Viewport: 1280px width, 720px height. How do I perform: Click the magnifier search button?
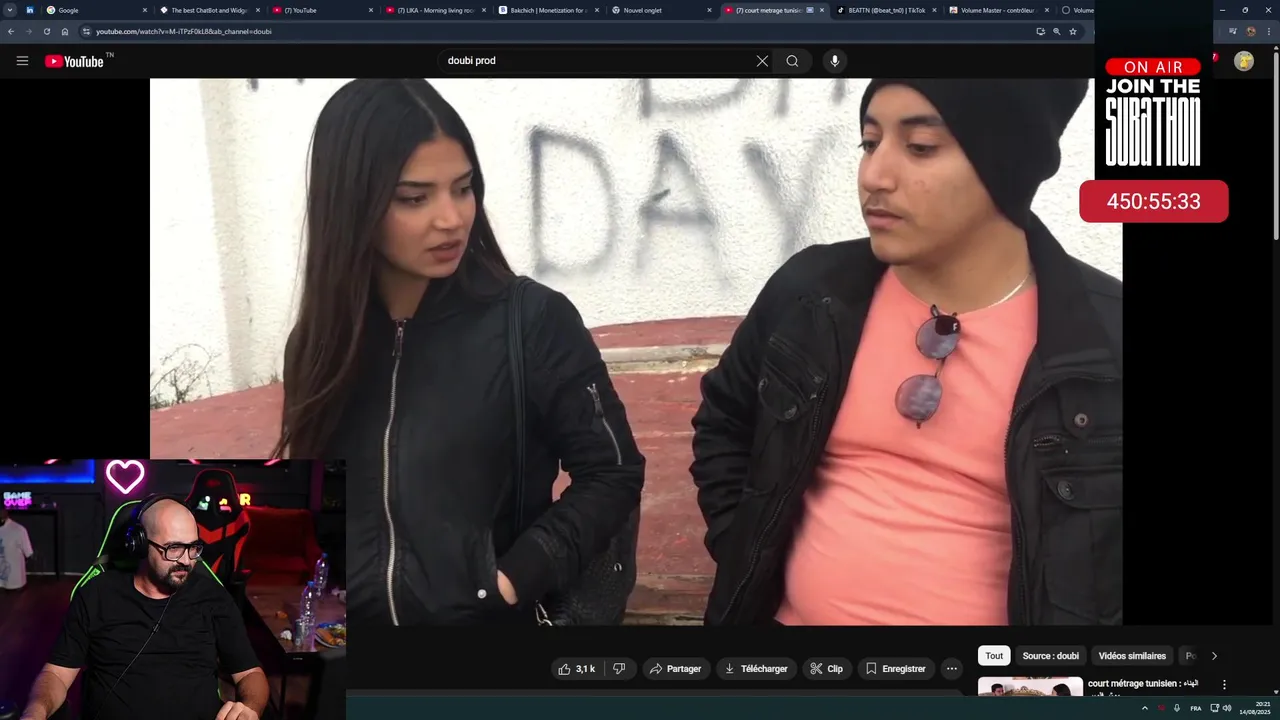(792, 61)
